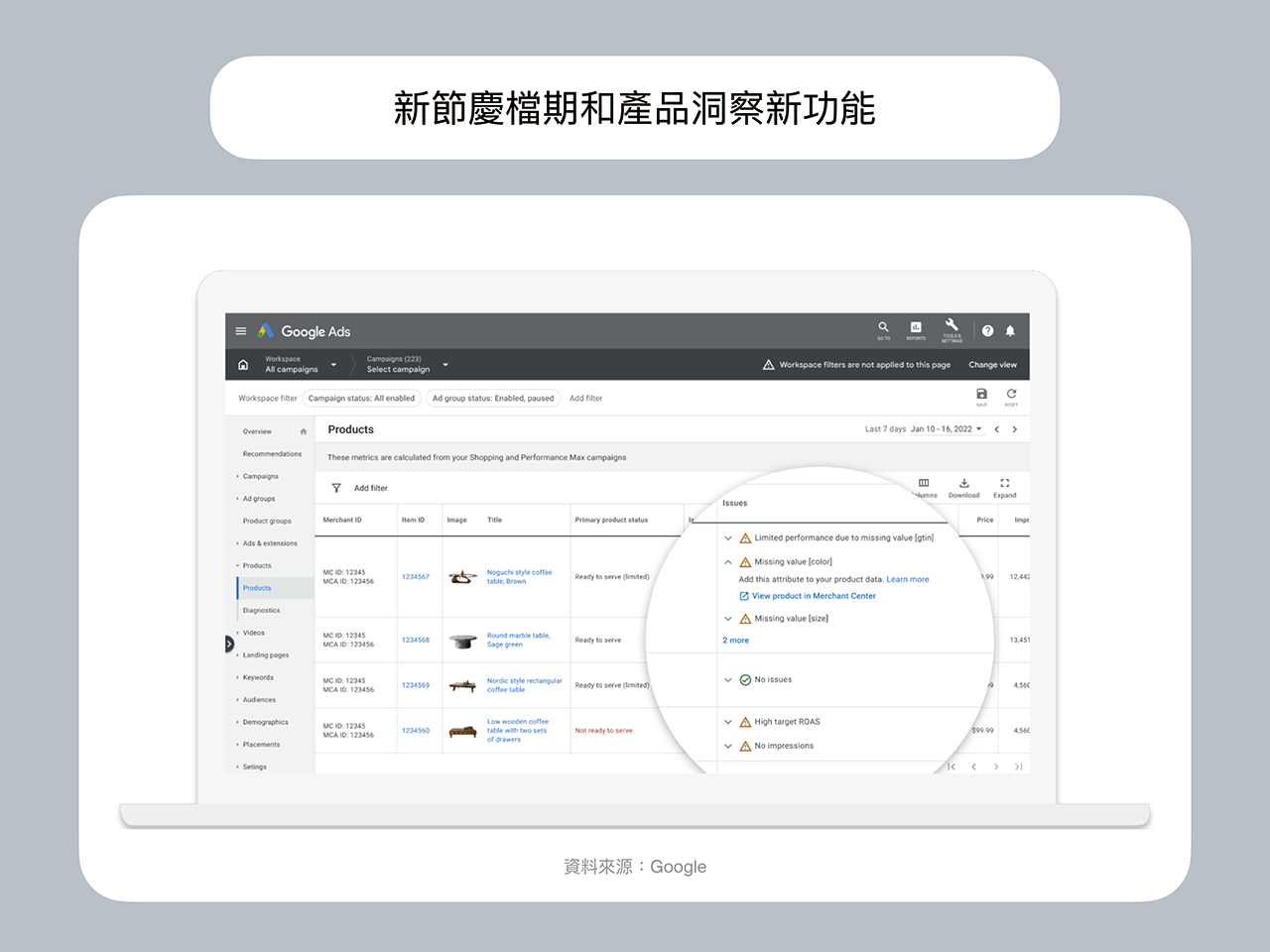
Task: Open the Go To search icon
Action: tap(883, 329)
